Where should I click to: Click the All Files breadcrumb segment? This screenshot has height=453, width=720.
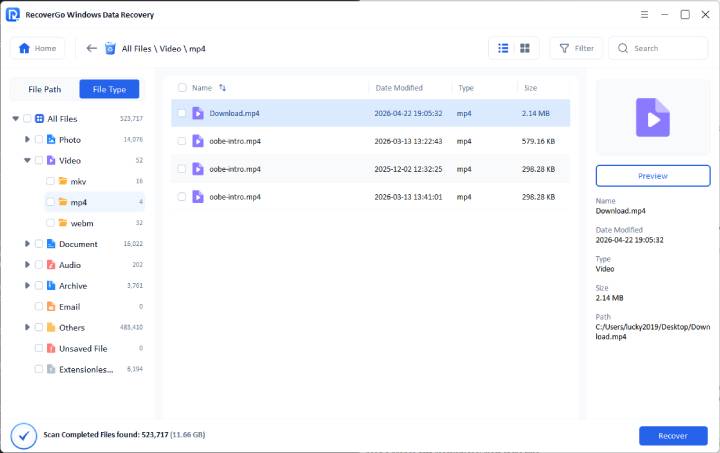coord(136,49)
